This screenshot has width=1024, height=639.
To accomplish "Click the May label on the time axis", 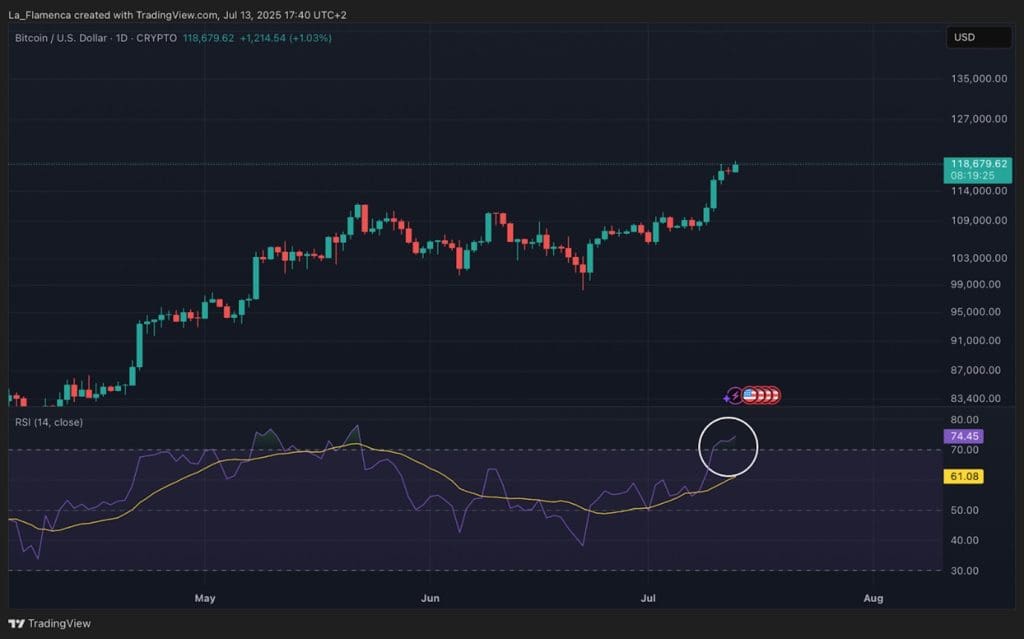I will (205, 598).
